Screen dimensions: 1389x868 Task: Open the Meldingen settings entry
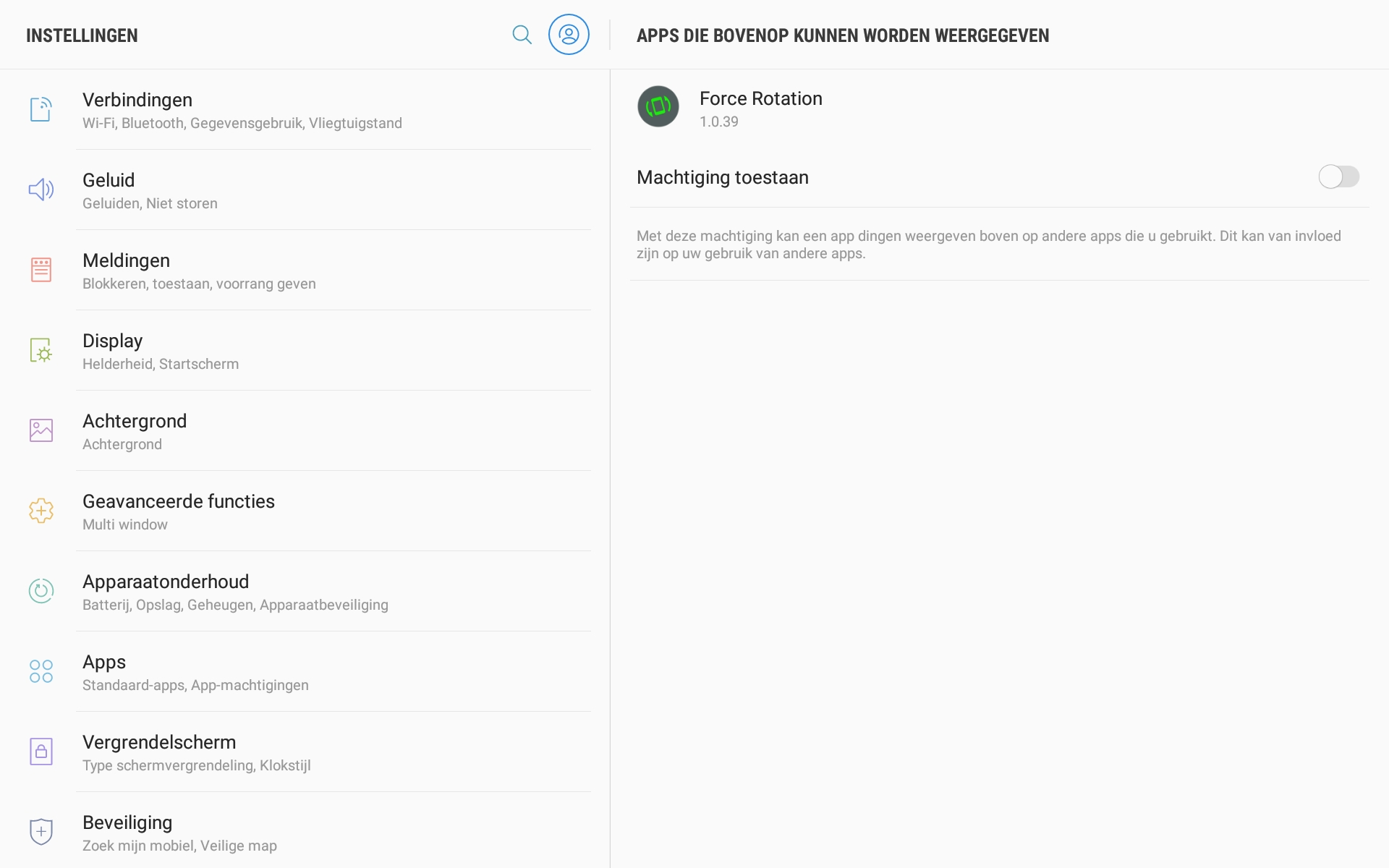click(x=305, y=271)
